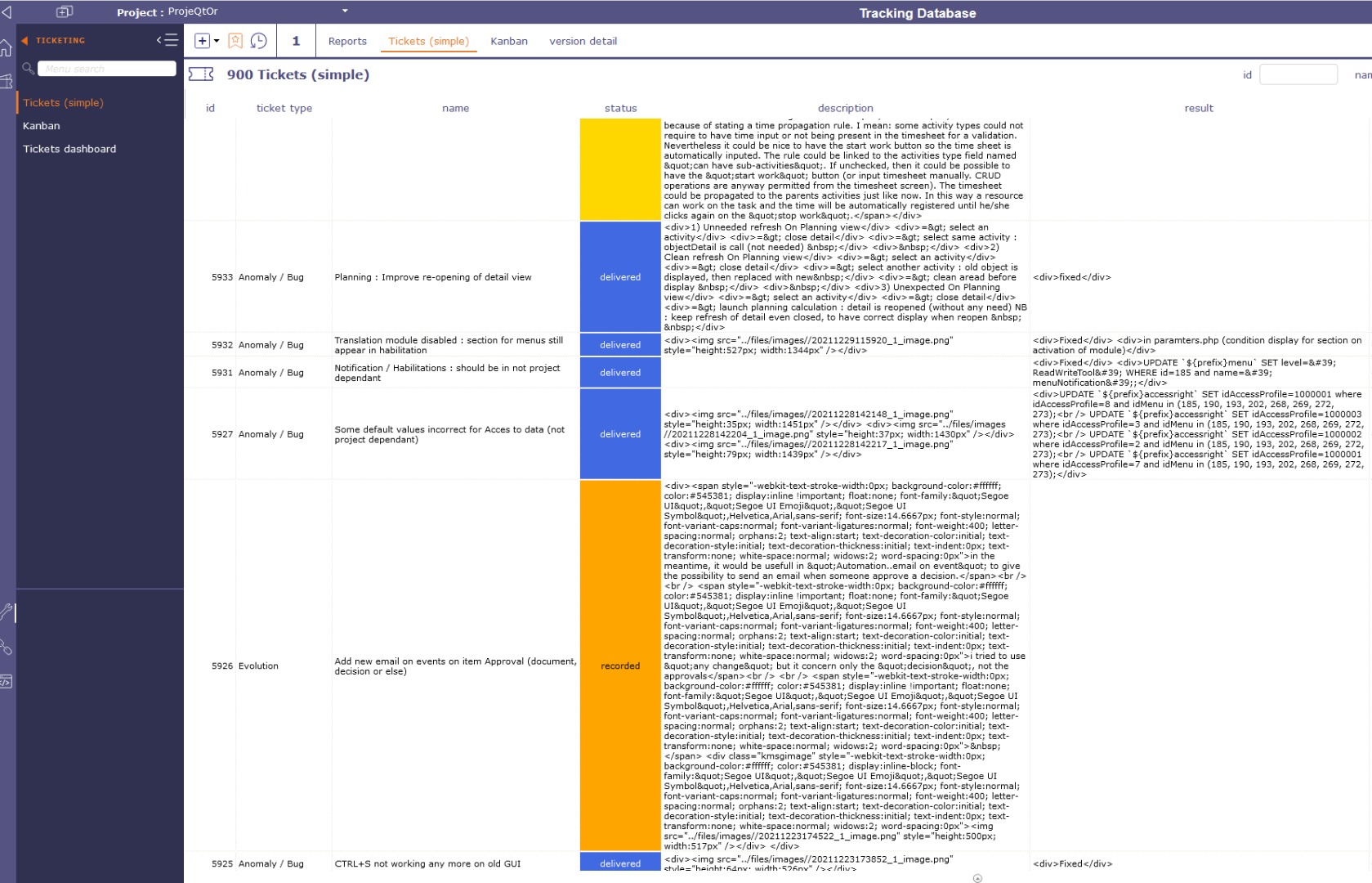This screenshot has height=883, width=1372.
Task: Click the new tab icon in top bar
Action: coord(65,11)
